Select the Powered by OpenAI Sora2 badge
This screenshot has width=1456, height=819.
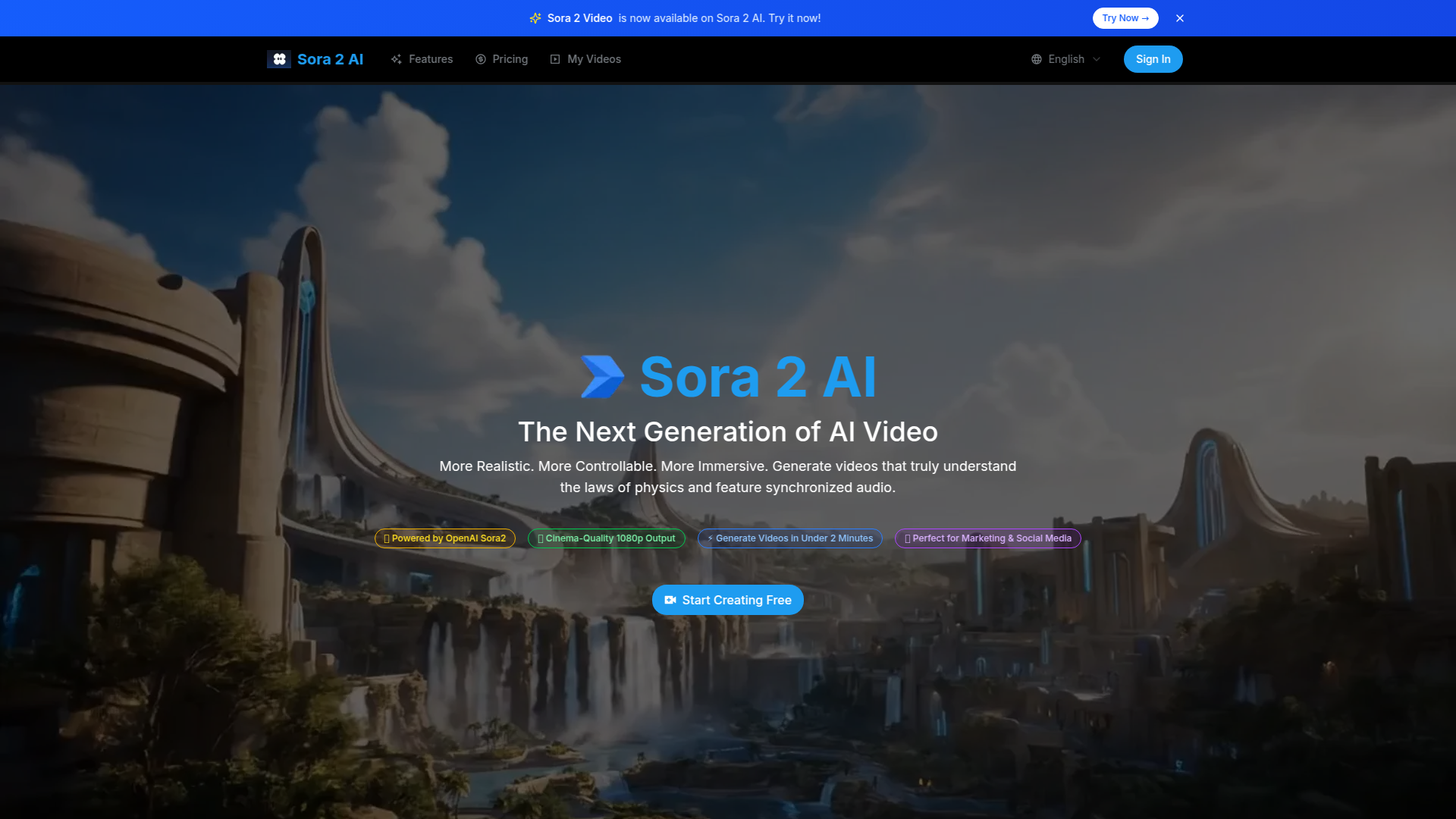point(444,538)
